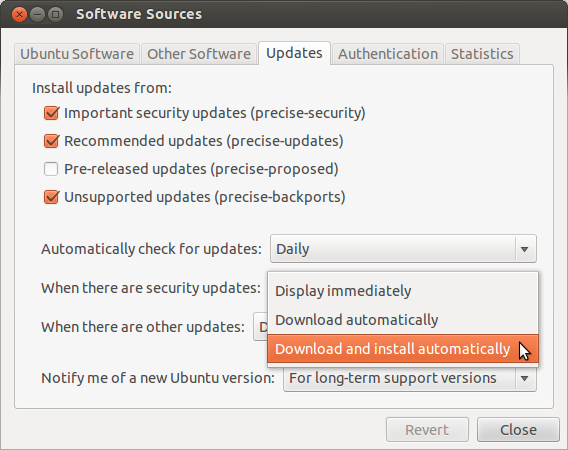The width and height of the screenshot is (568, 450).
Task: Click arrow on Daily combo box
Action: tap(524, 249)
